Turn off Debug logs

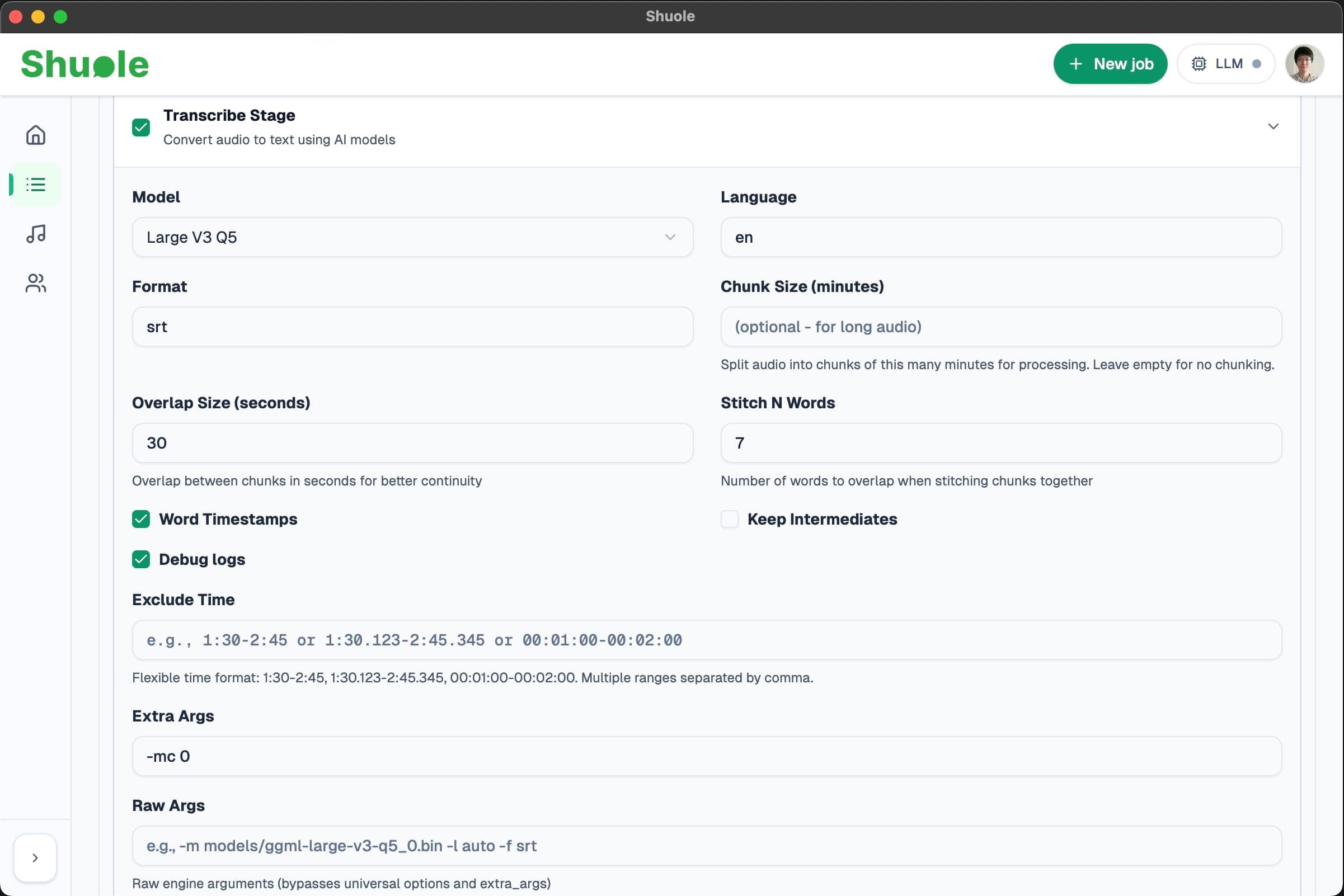click(141, 559)
